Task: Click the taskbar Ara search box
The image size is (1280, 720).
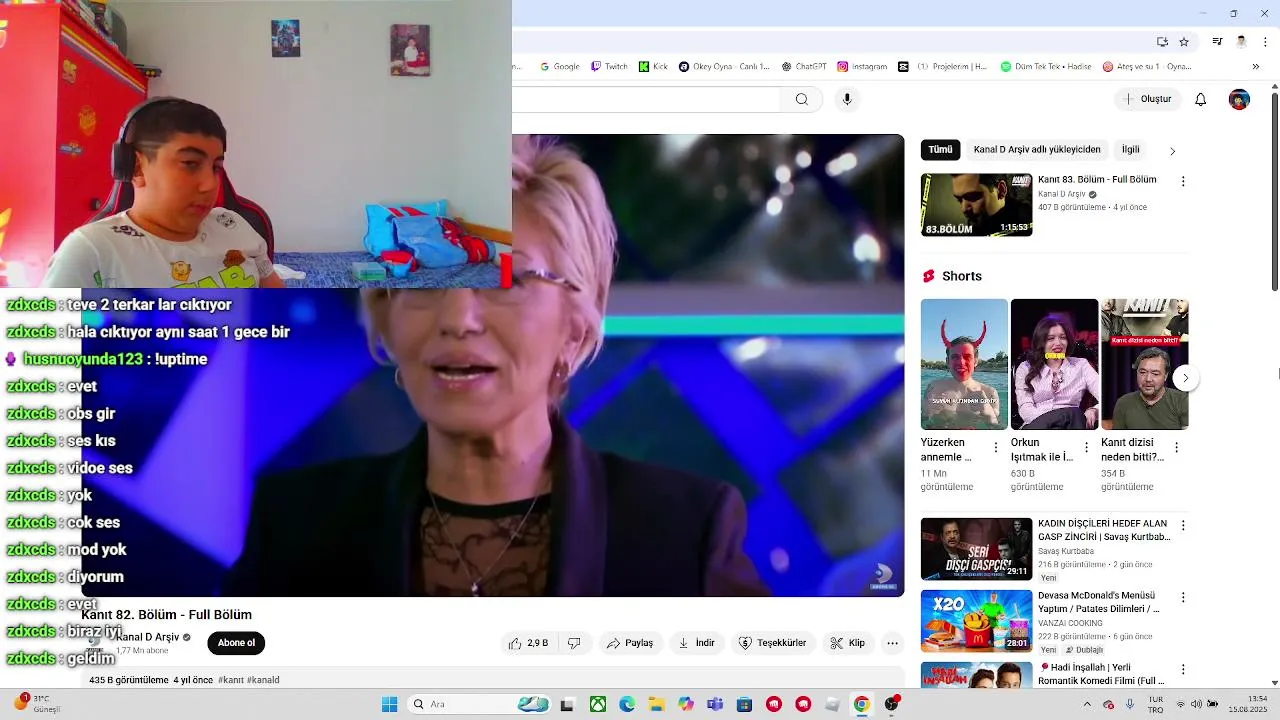Action: tap(481, 704)
